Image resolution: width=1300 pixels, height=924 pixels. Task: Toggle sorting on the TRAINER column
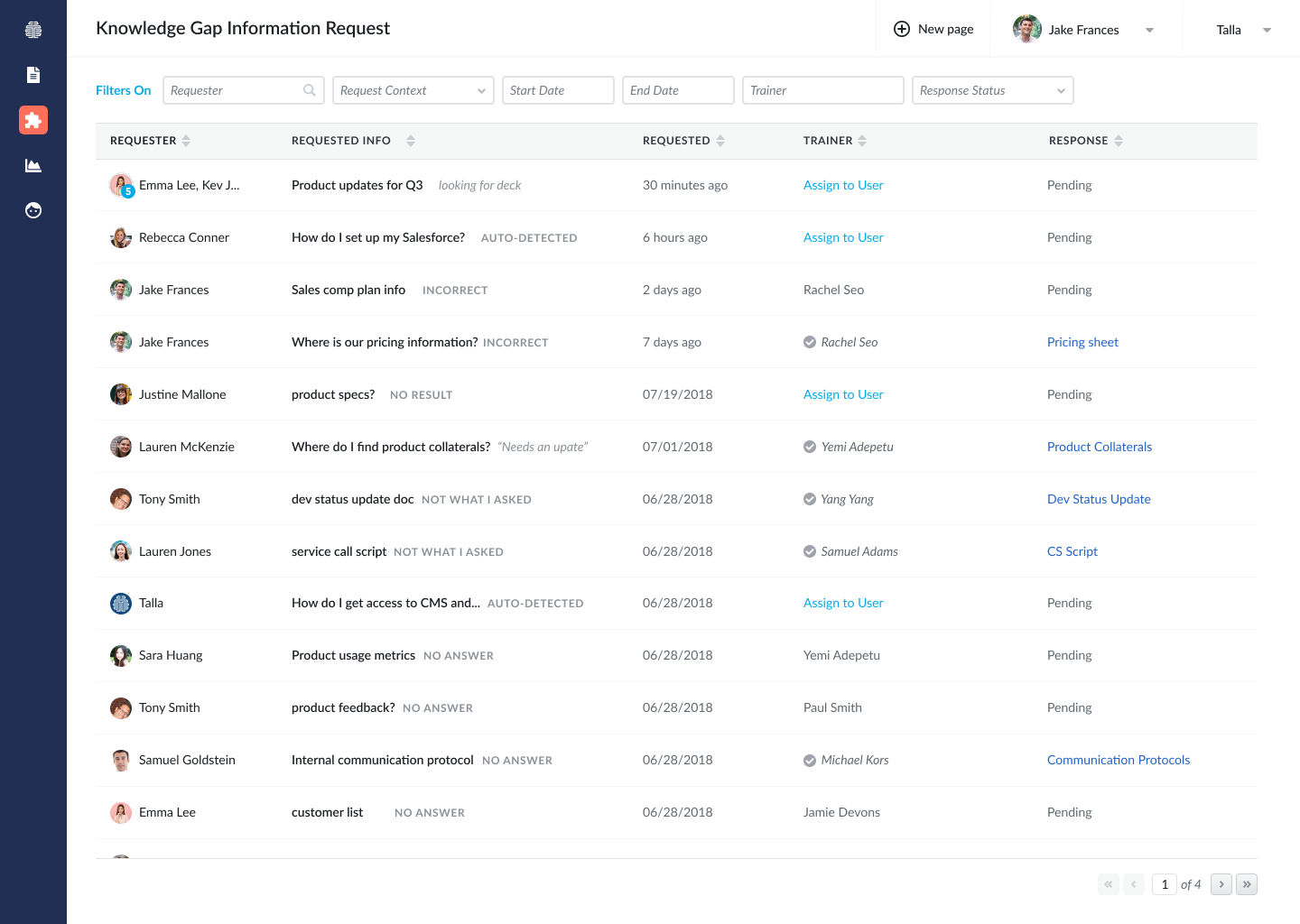(x=862, y=140)
